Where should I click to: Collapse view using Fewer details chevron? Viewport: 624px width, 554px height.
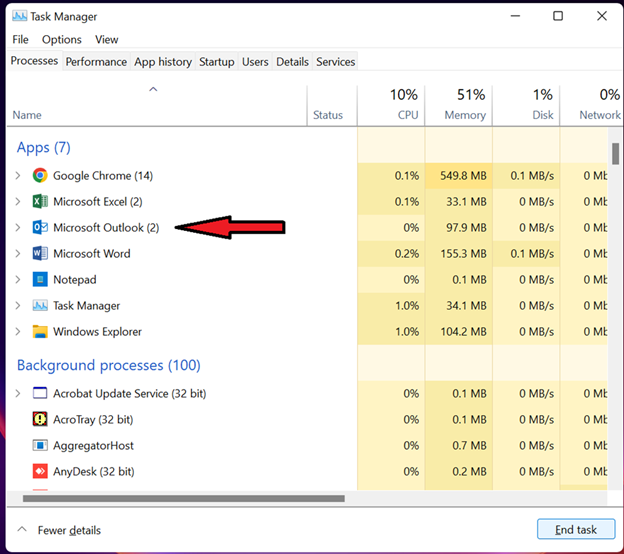[x=22, y=530]
